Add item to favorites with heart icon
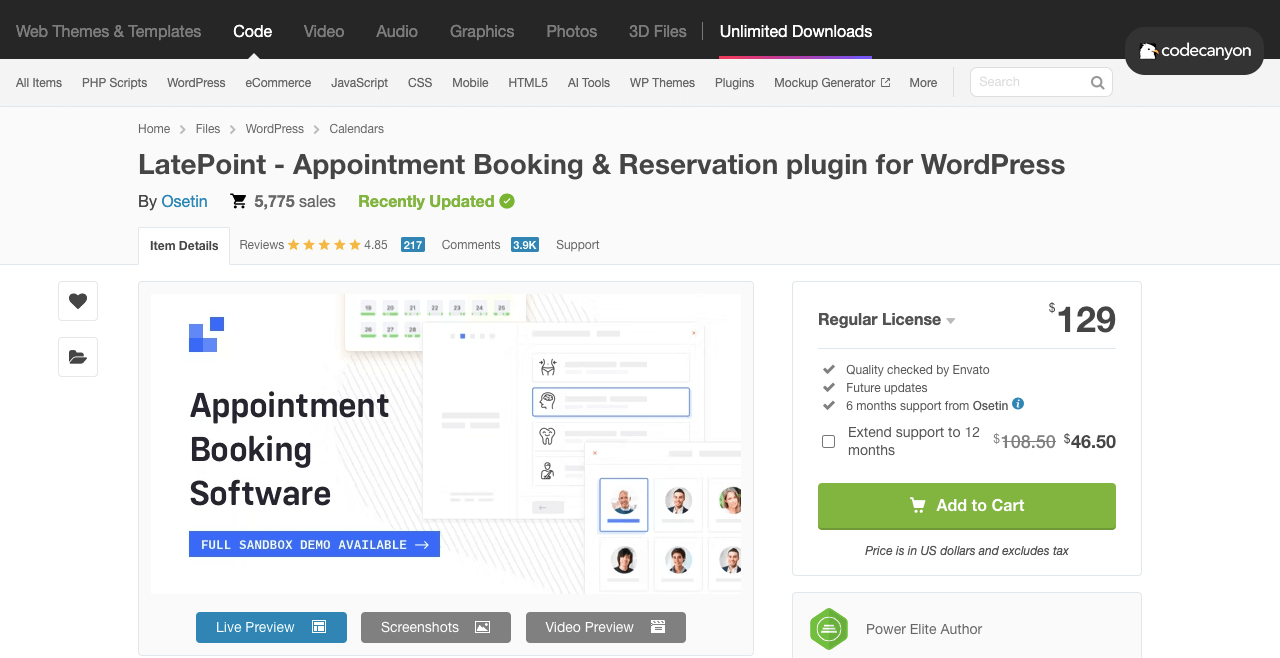1280x658 pixels. (78, 301)
